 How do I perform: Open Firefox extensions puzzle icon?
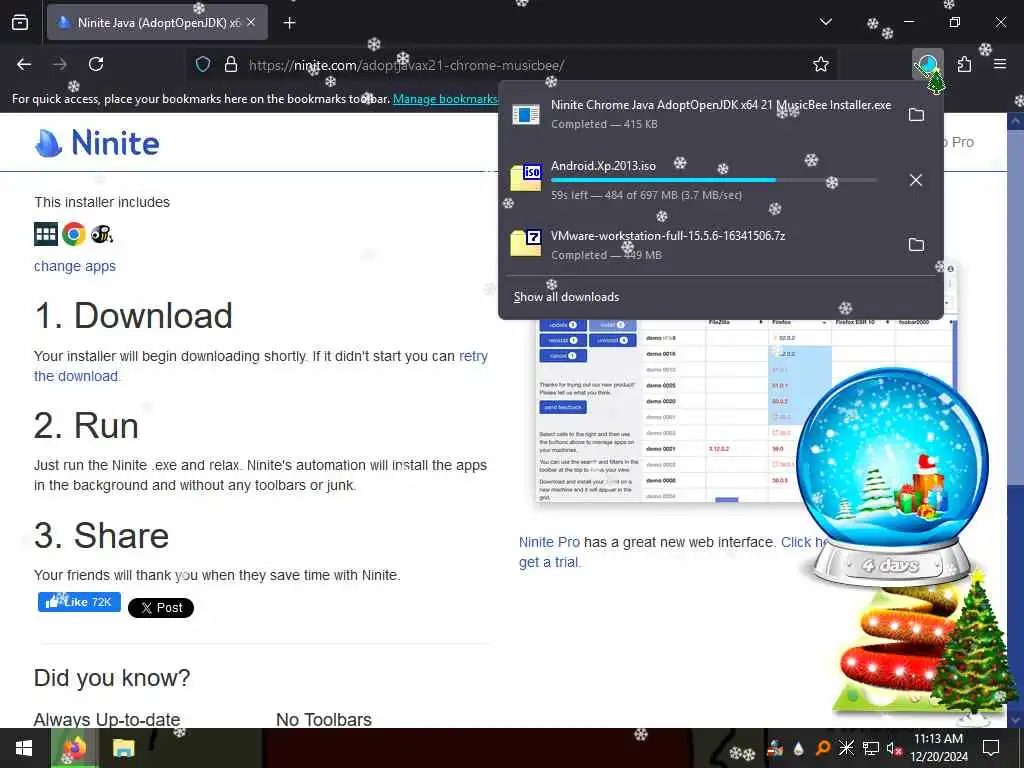click(964, 65)
